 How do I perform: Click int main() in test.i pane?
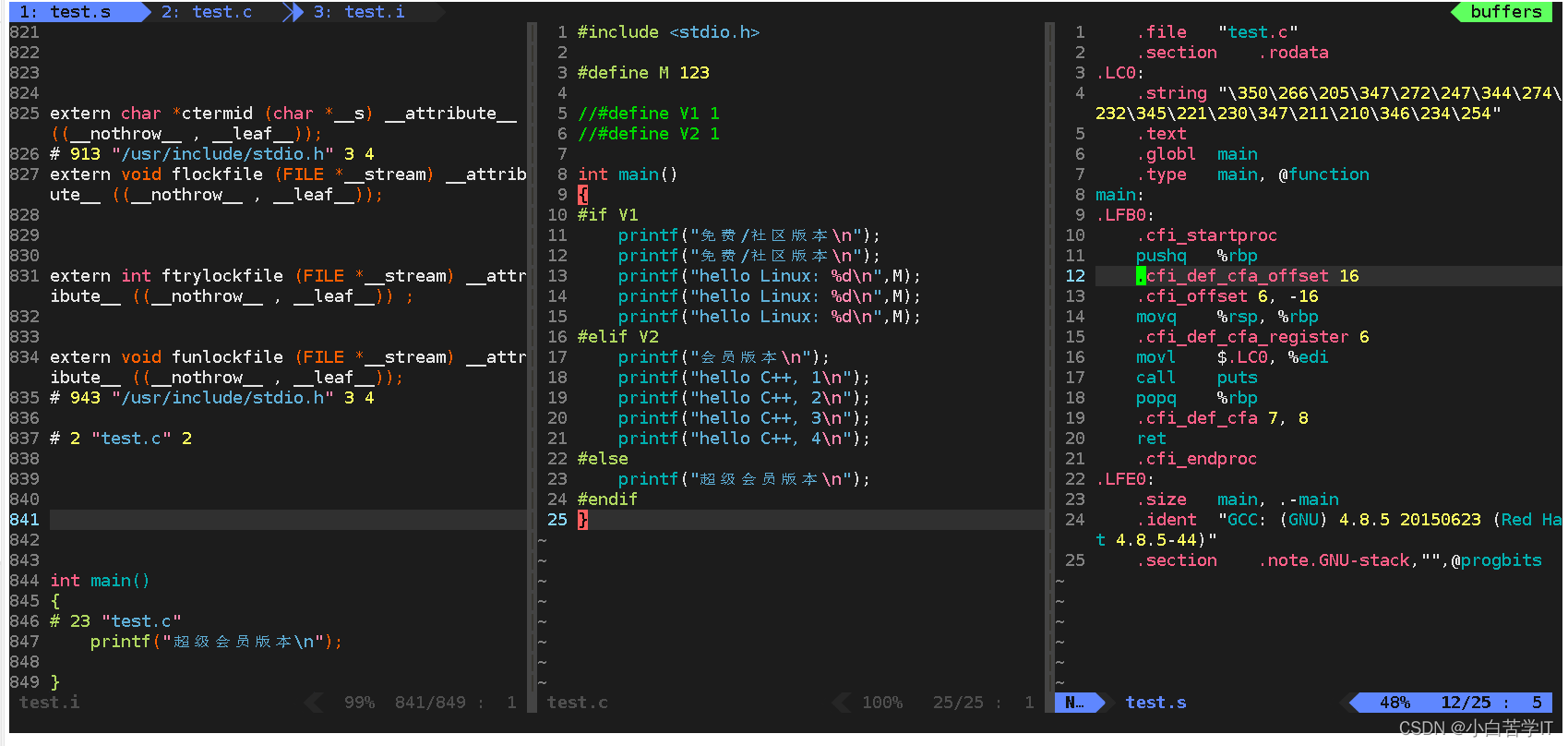[x=100, y=581]
